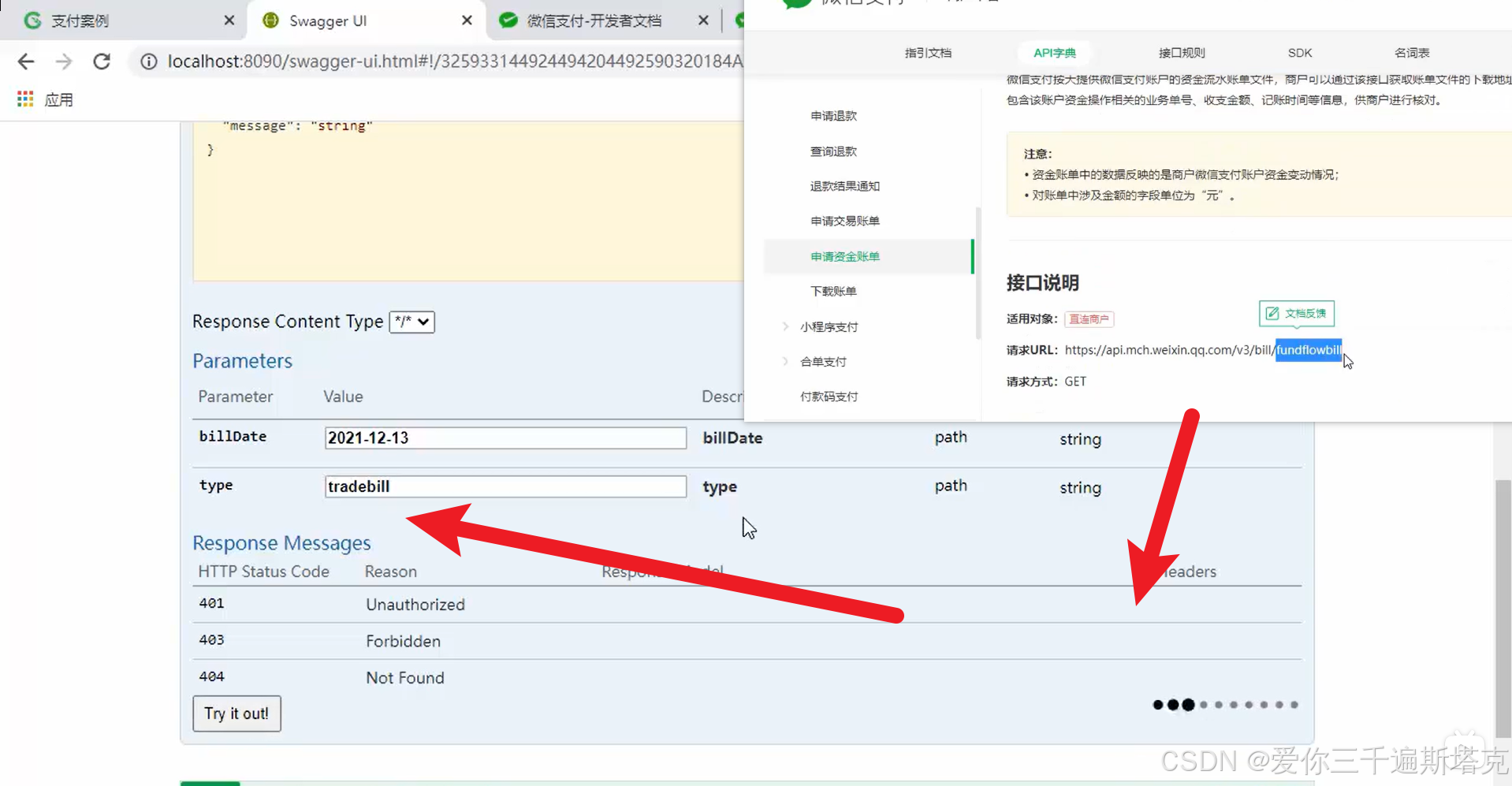Open the 接口规则 nav tab
1512x786 pixels.
pyautogui.click(x=1182, y=53)
